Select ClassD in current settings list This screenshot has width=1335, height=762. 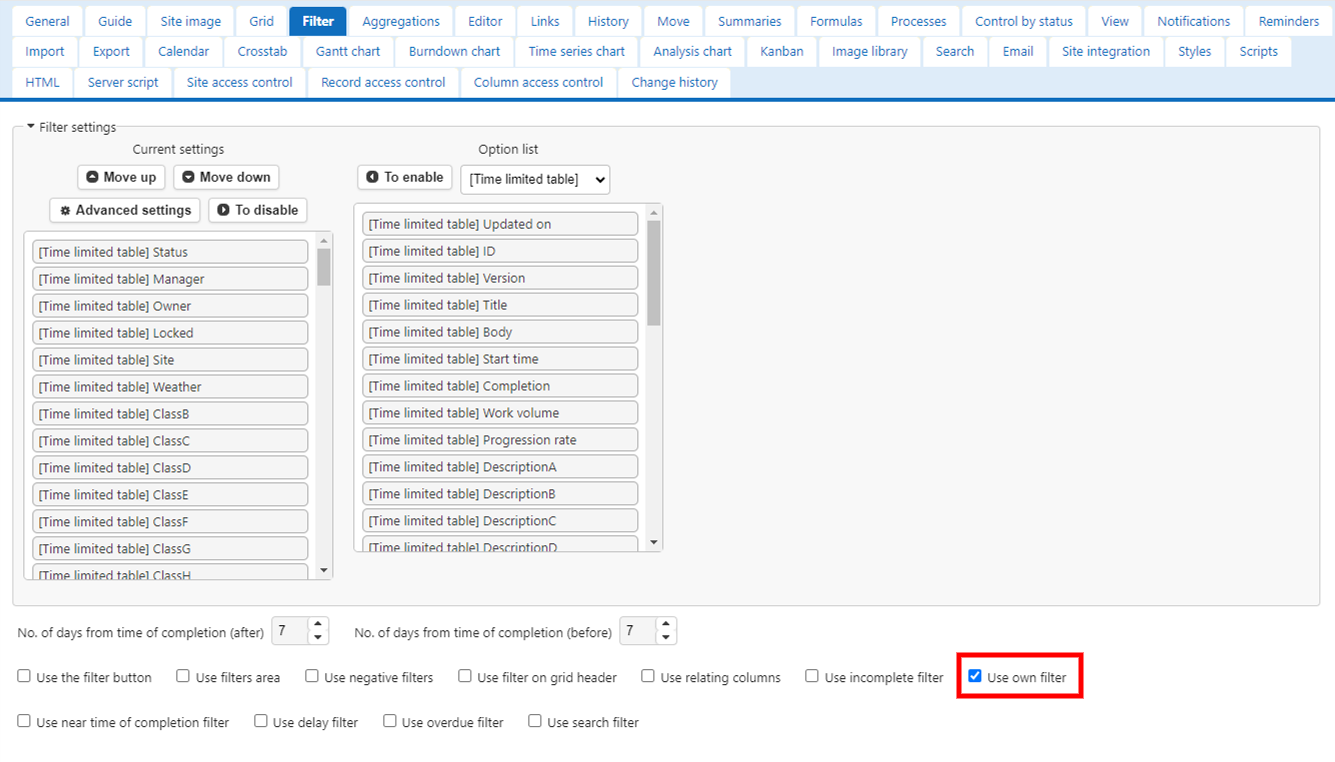click(x=170, y=468)
